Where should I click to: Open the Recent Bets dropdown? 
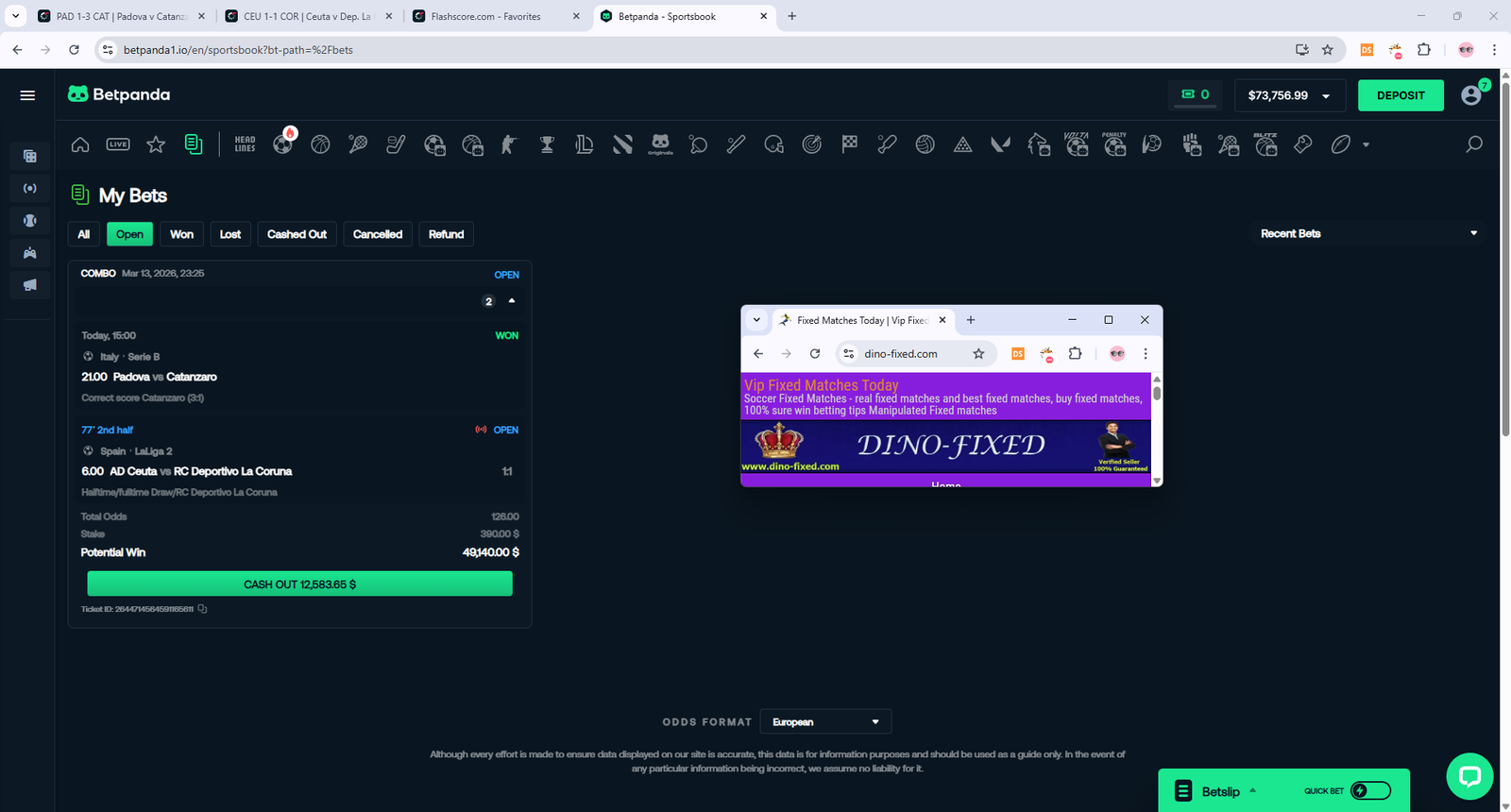1367,233
